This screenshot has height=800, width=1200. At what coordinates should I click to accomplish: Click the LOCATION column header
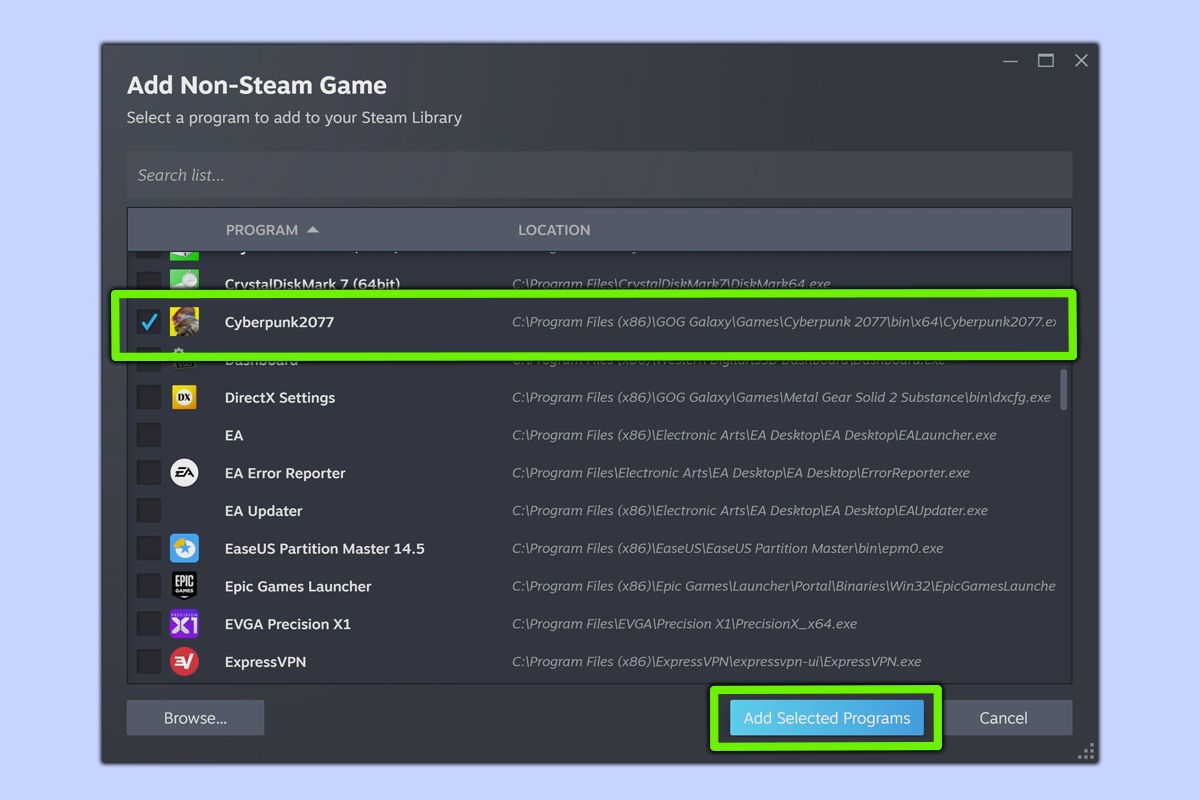tap(554, 229)
